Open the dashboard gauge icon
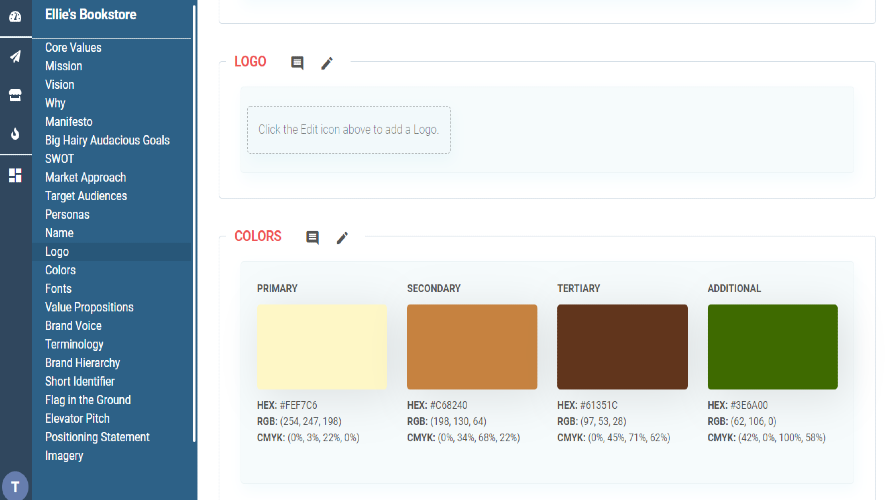The height and width of the screenshot is (500, 890). click(x=15, y=17)
